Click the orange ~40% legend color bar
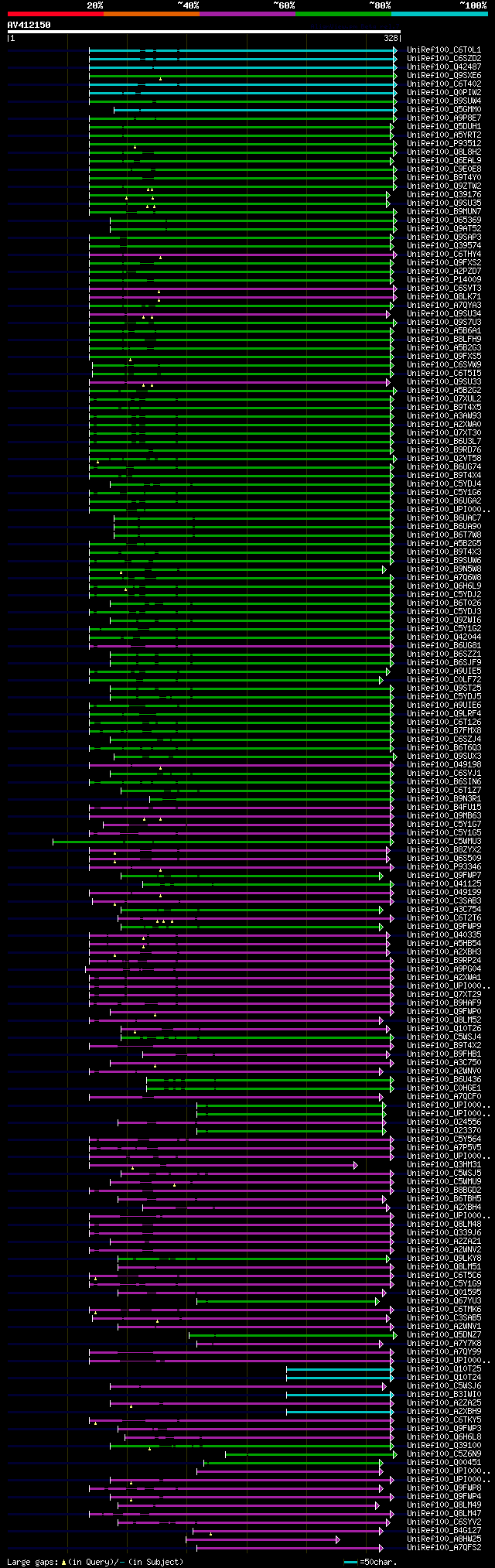The width and height of the screenshot is (495, 1568). (151, 14)
